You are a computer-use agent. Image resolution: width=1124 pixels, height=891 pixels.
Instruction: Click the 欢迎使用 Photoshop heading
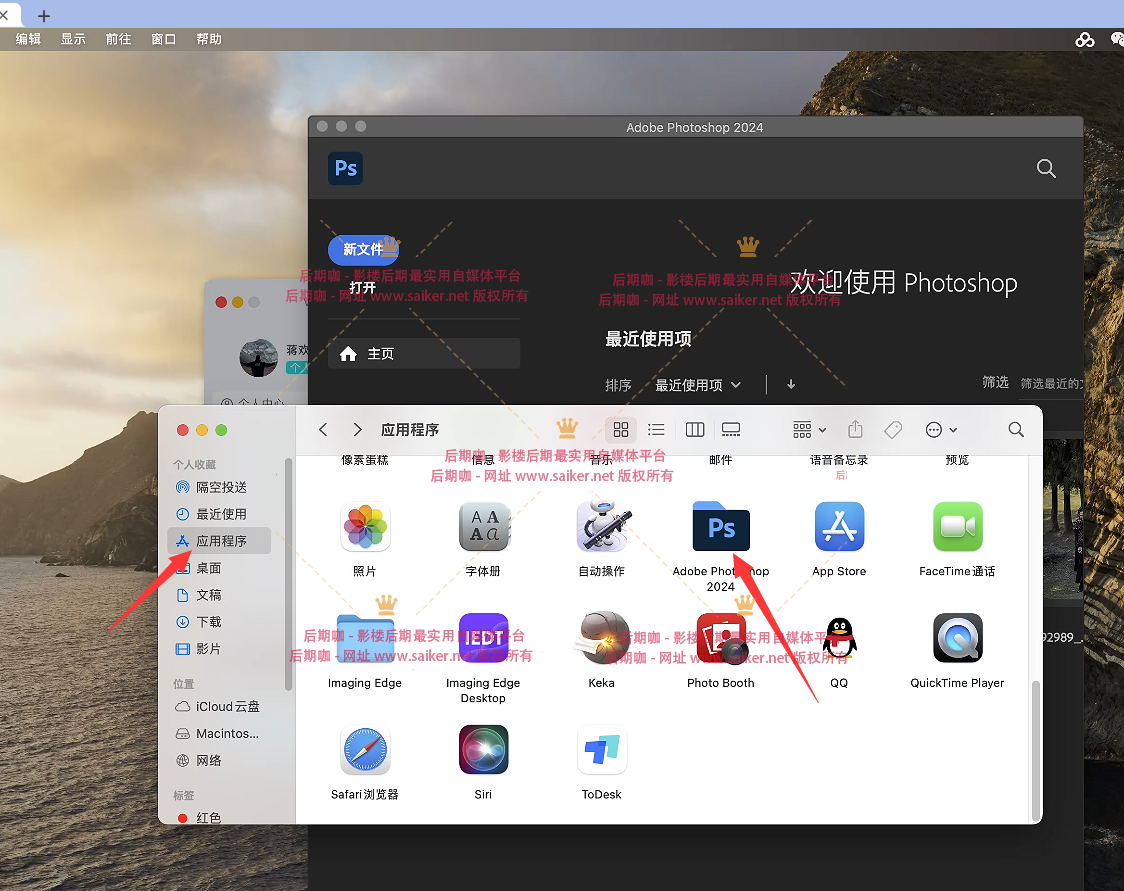904,283
